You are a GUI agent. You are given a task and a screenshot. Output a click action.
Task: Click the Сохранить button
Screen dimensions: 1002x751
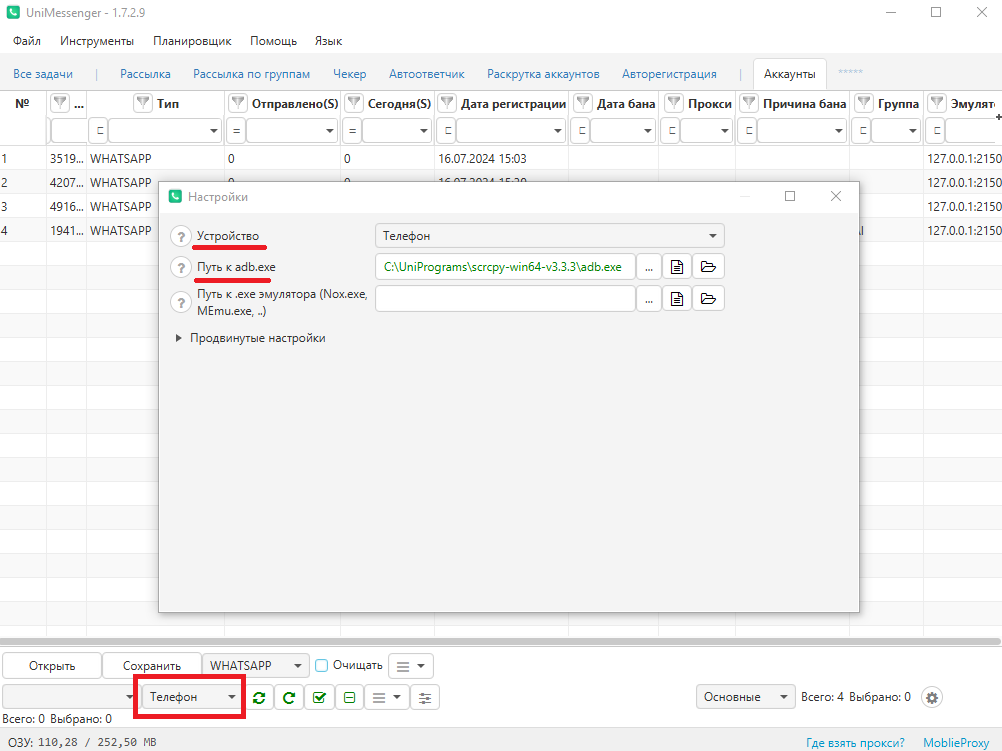click(x=152, y=665)
